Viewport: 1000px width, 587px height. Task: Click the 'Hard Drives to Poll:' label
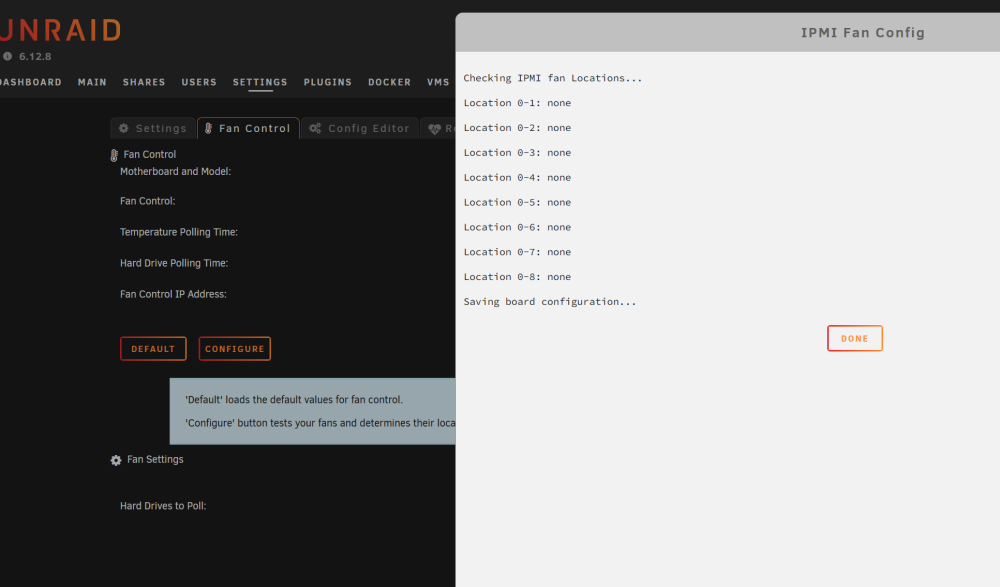click(x=163, y=506)
